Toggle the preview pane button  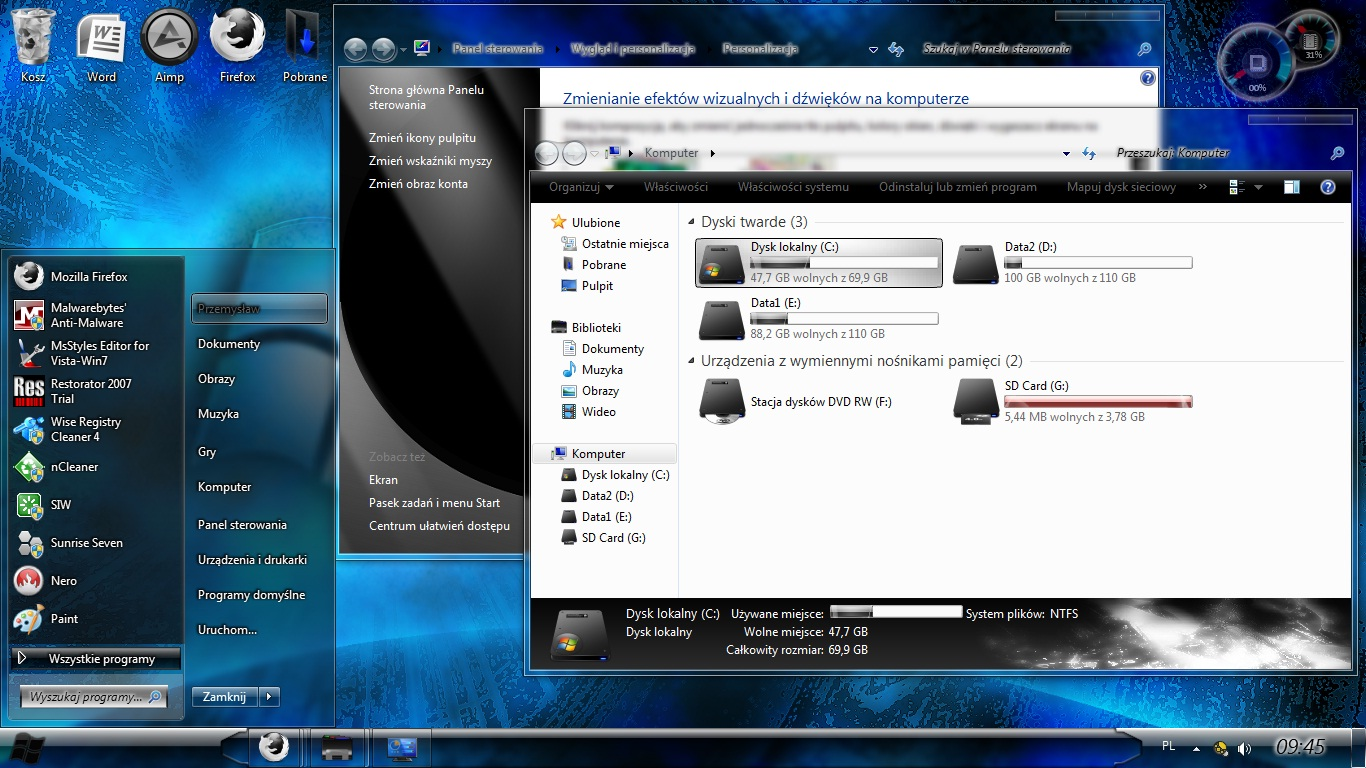point(1292,187)
